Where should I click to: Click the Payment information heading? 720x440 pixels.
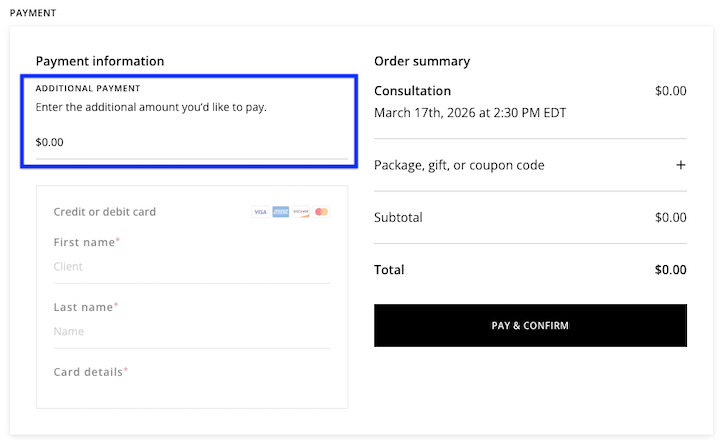coord(99,61)
